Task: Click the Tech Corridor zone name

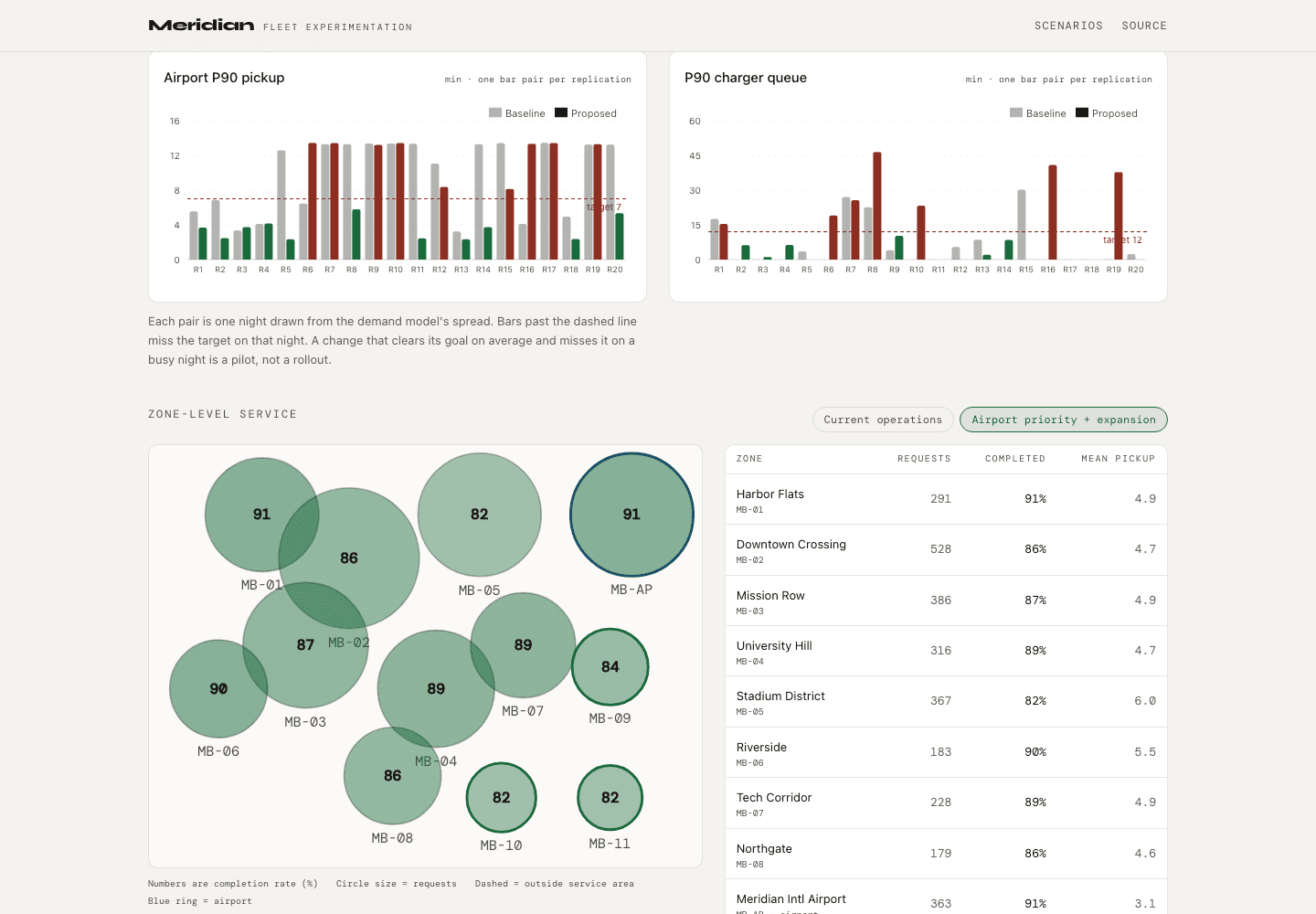Action: tap(774, 798)
